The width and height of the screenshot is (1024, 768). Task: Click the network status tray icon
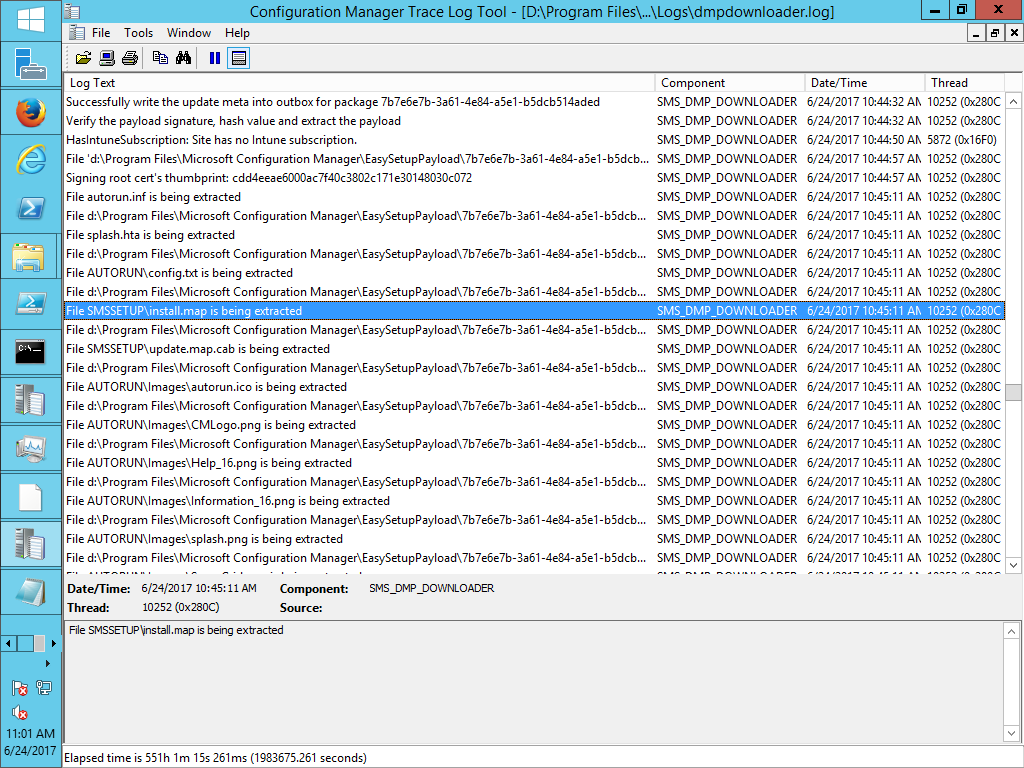pyautogui.click(x=44, y=688)
